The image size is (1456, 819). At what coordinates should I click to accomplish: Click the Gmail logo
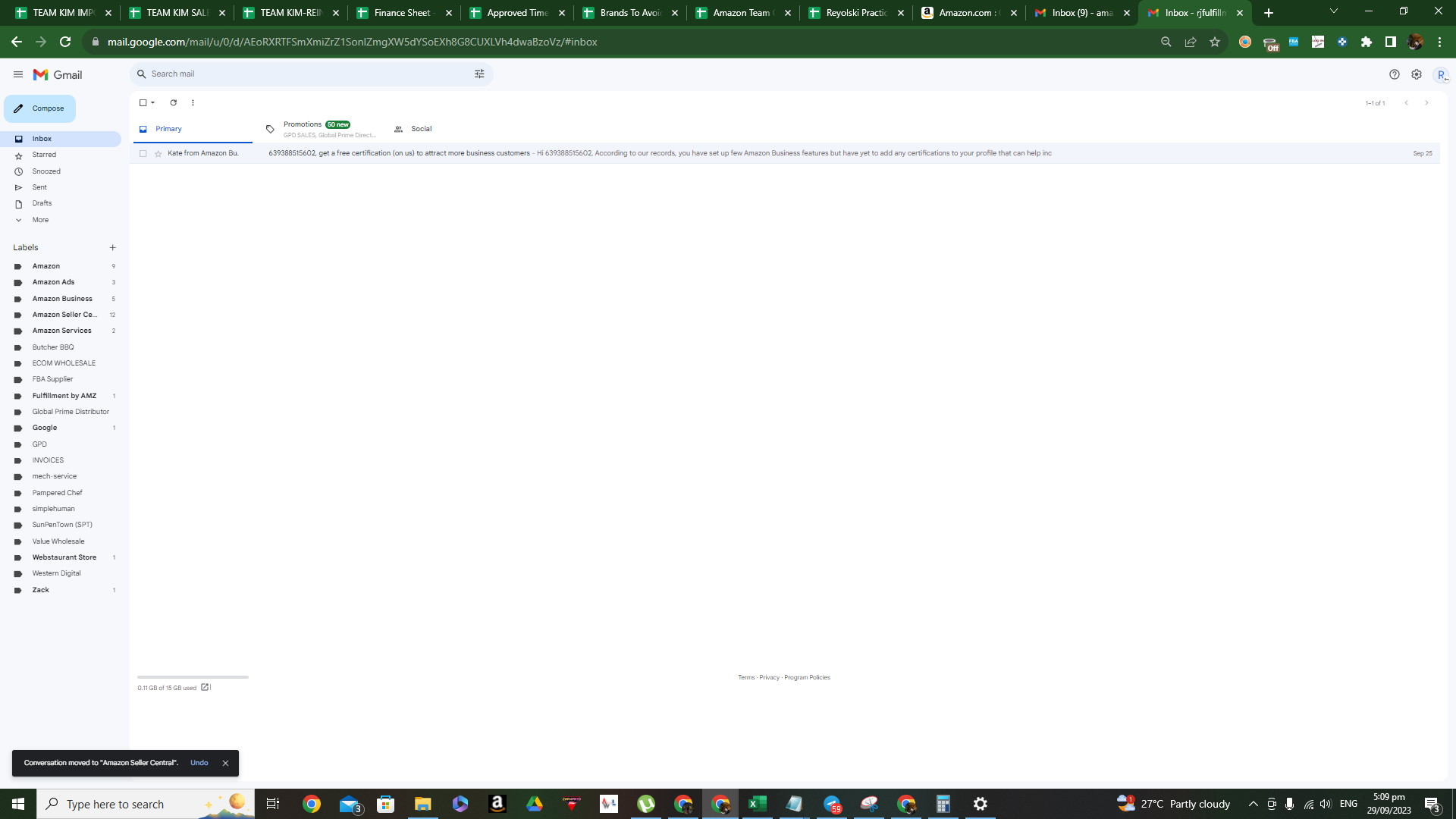(x=58, y=74)
